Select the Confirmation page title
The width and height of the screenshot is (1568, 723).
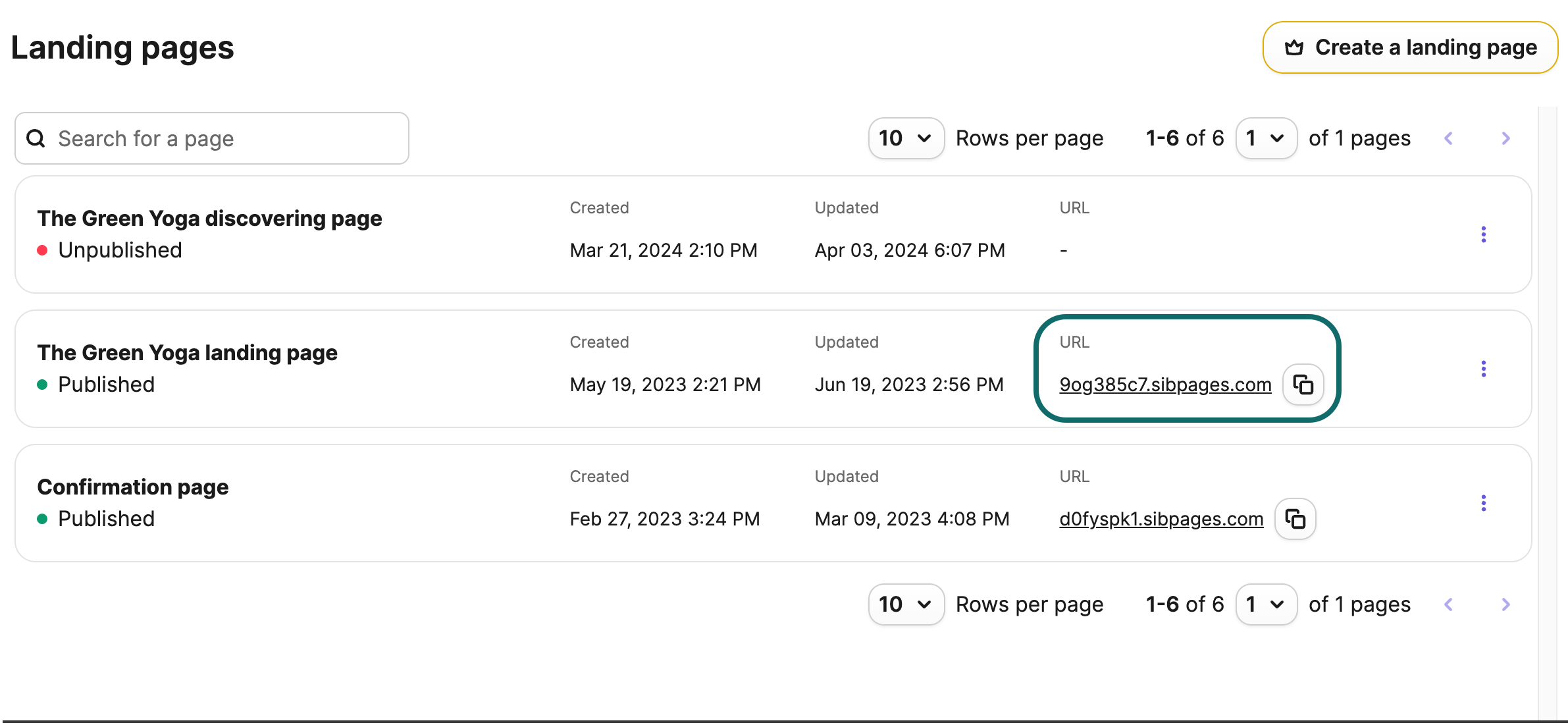(133, 487)
